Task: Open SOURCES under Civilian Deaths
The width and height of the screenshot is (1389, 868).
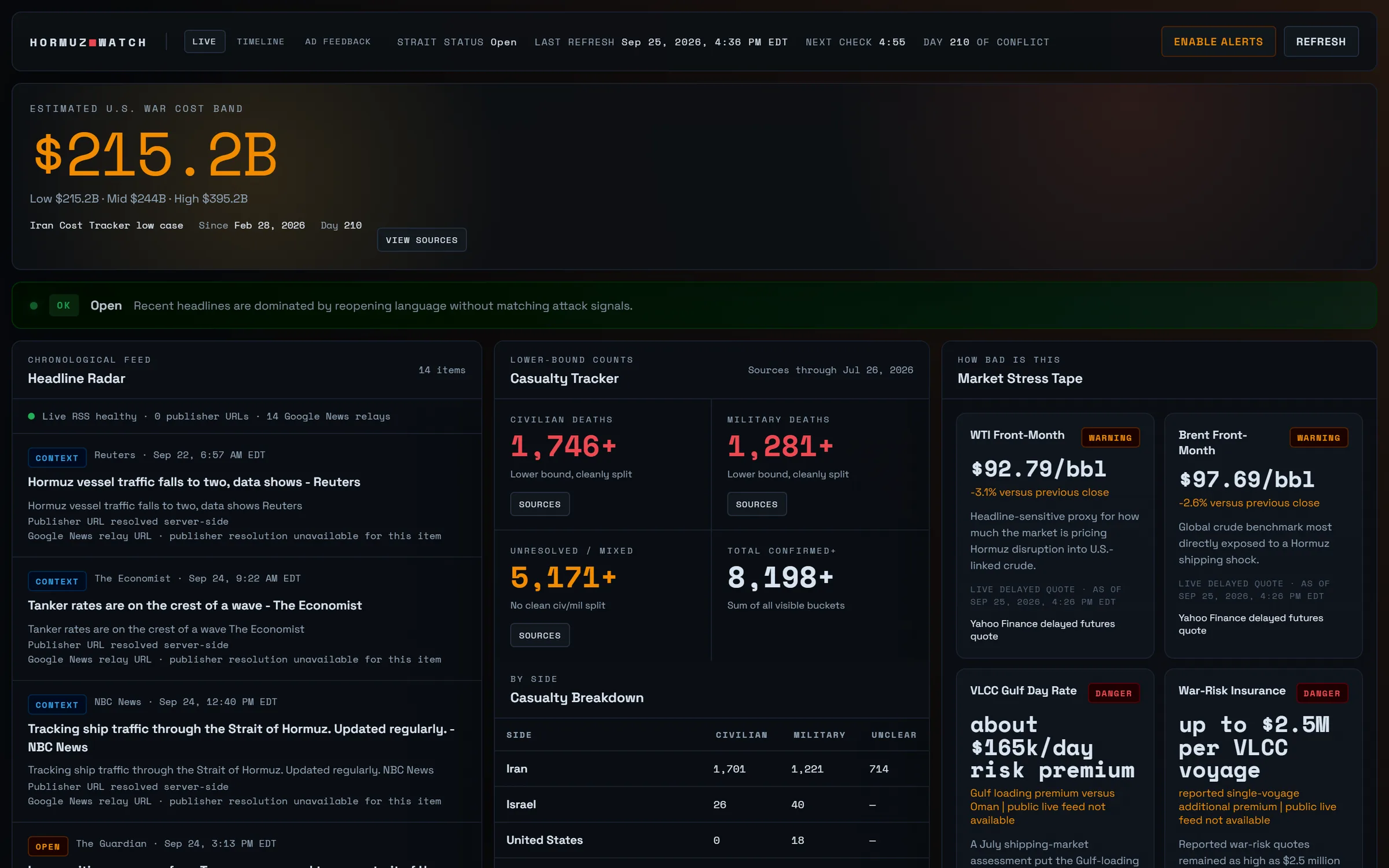Action: [539, 504]
